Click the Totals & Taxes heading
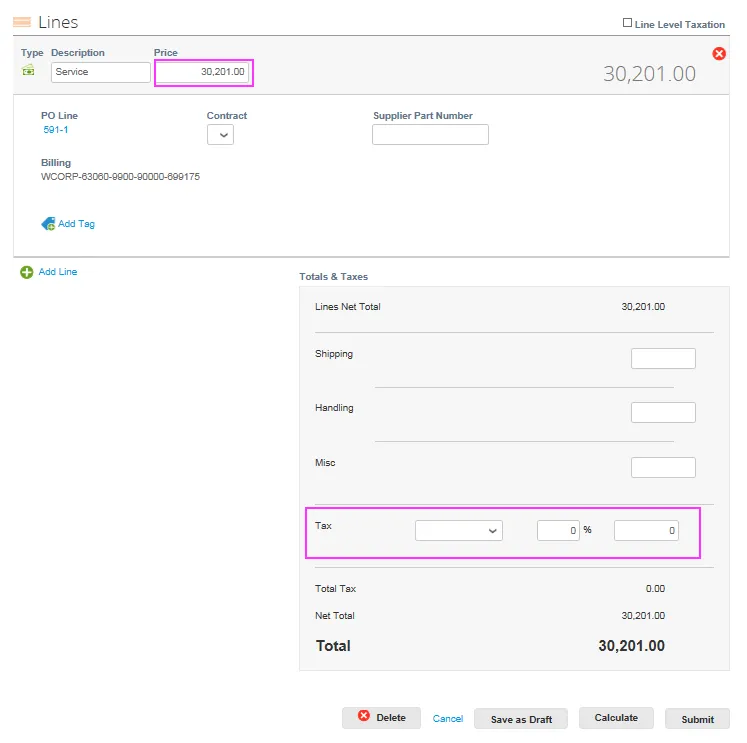Image resolution: width=747 pixels, height=743 pixels. tap(333, 277)
